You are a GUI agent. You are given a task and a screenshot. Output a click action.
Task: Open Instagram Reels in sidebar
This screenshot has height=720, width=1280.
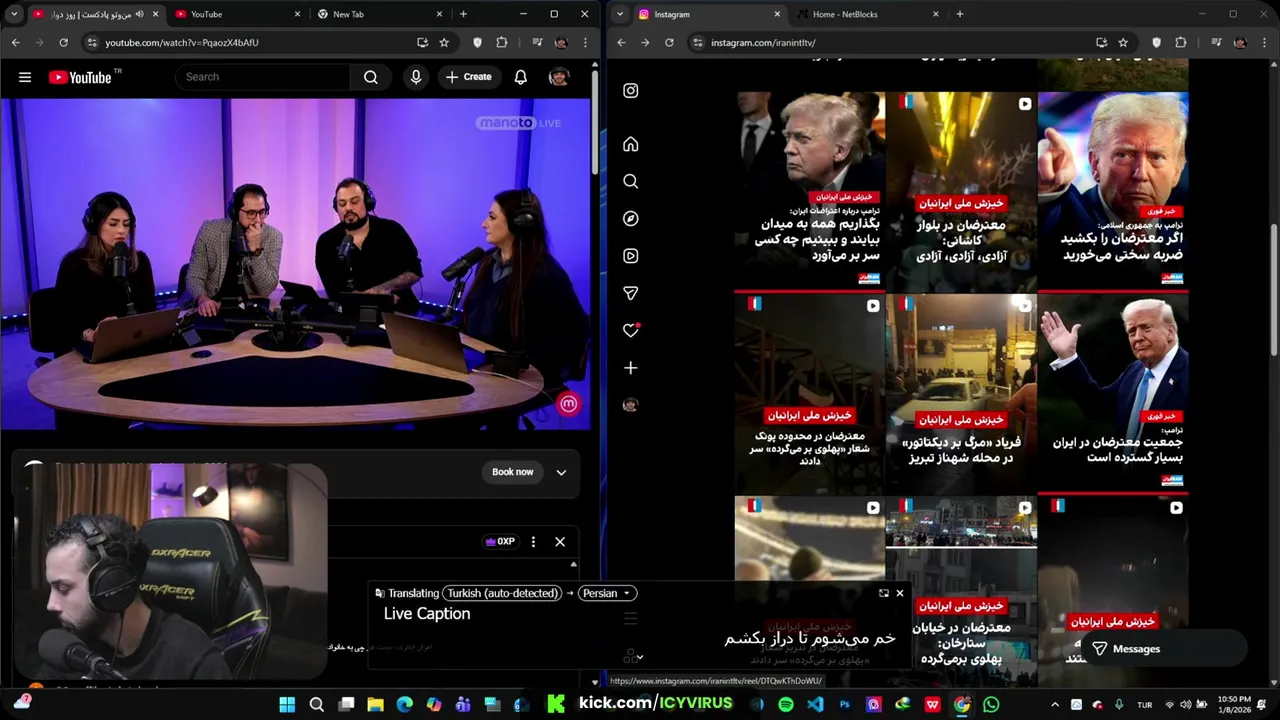click(631, 256)
